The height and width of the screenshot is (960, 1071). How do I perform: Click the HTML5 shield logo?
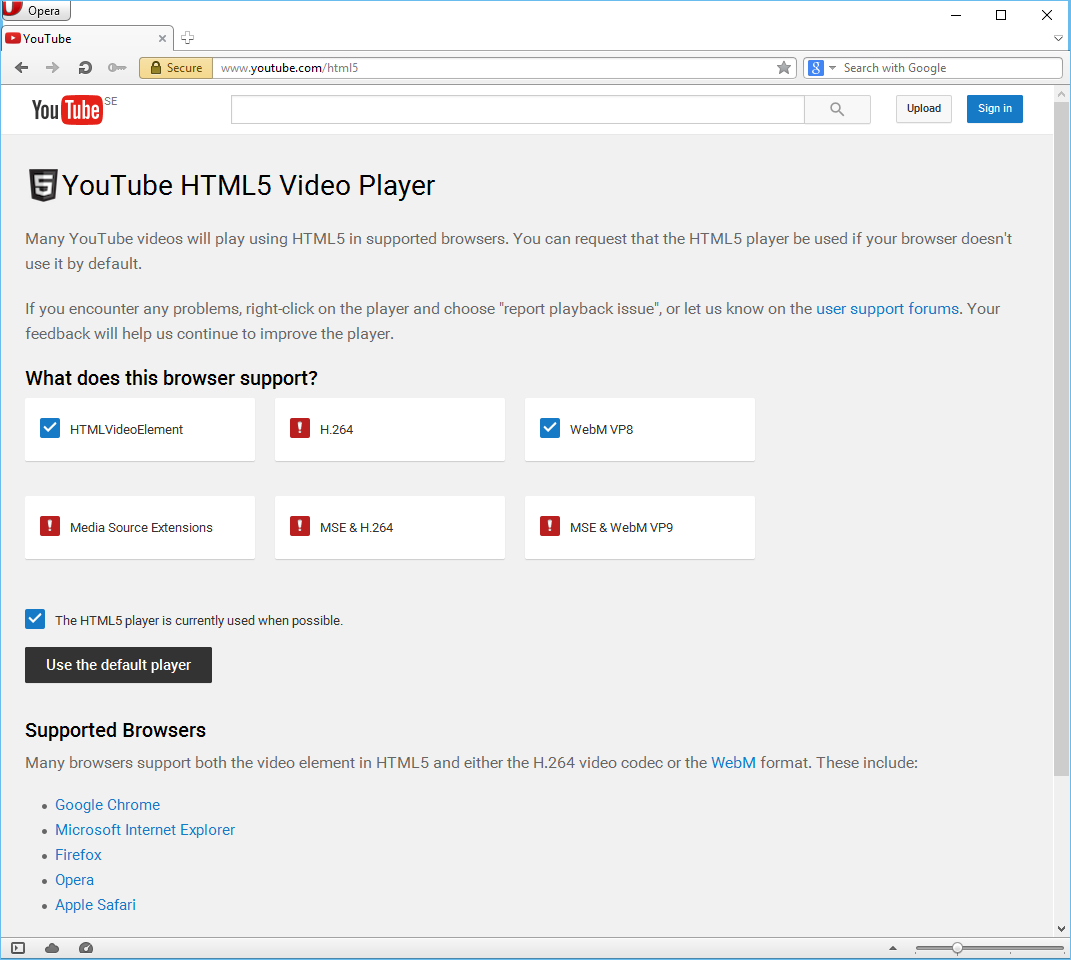coord(43,185)
